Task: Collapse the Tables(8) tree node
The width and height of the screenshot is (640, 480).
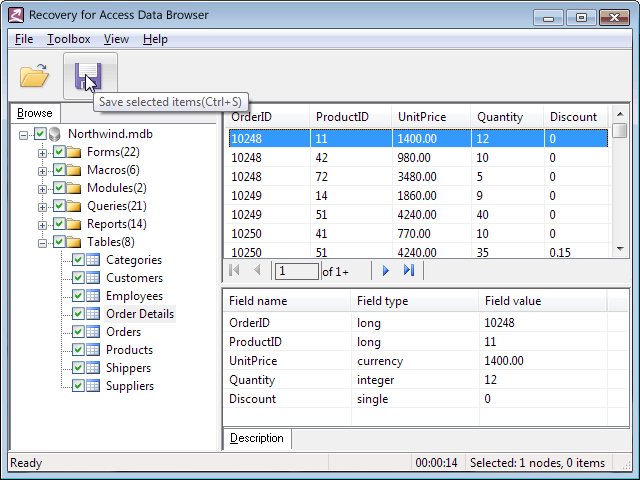Action: click(x=42, y=242)
